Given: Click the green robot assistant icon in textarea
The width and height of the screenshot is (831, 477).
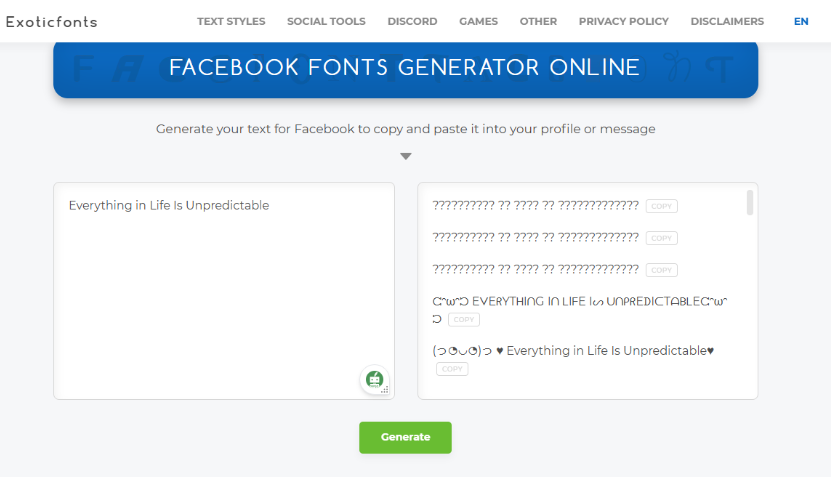Looking at the screenshot, I should point(375,379).
